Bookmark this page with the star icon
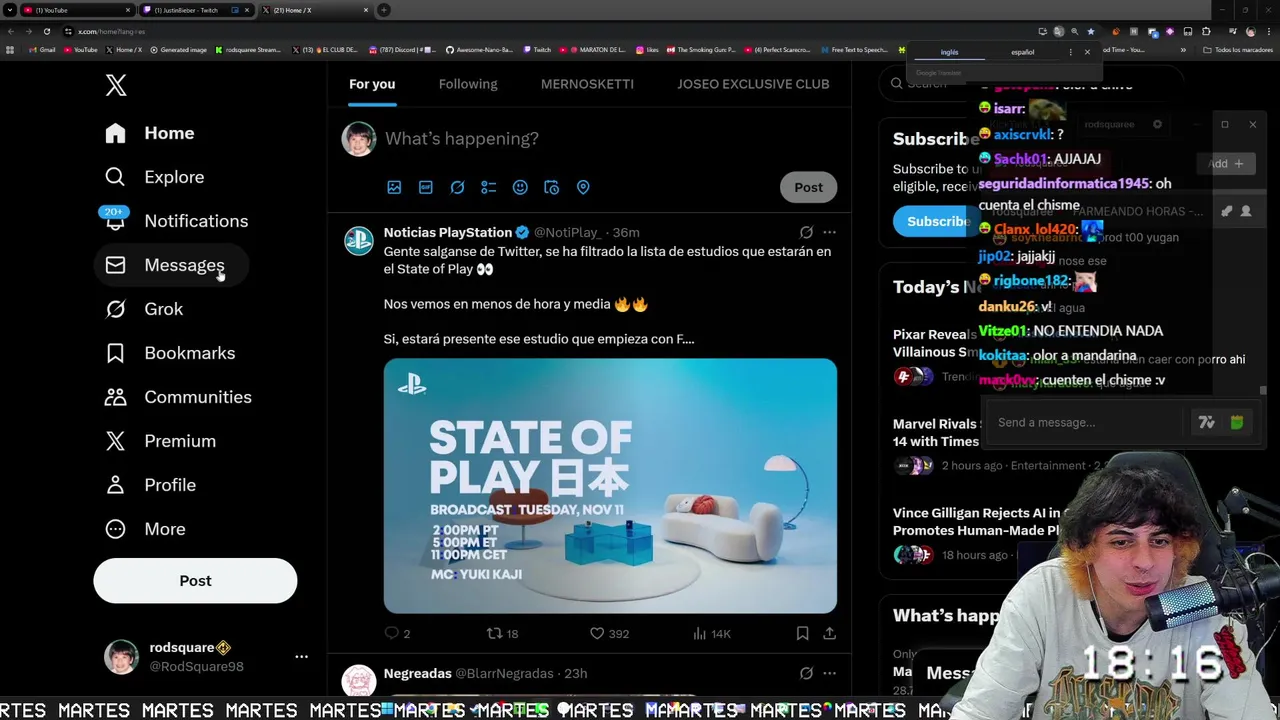 click(x=1090, y=31)
